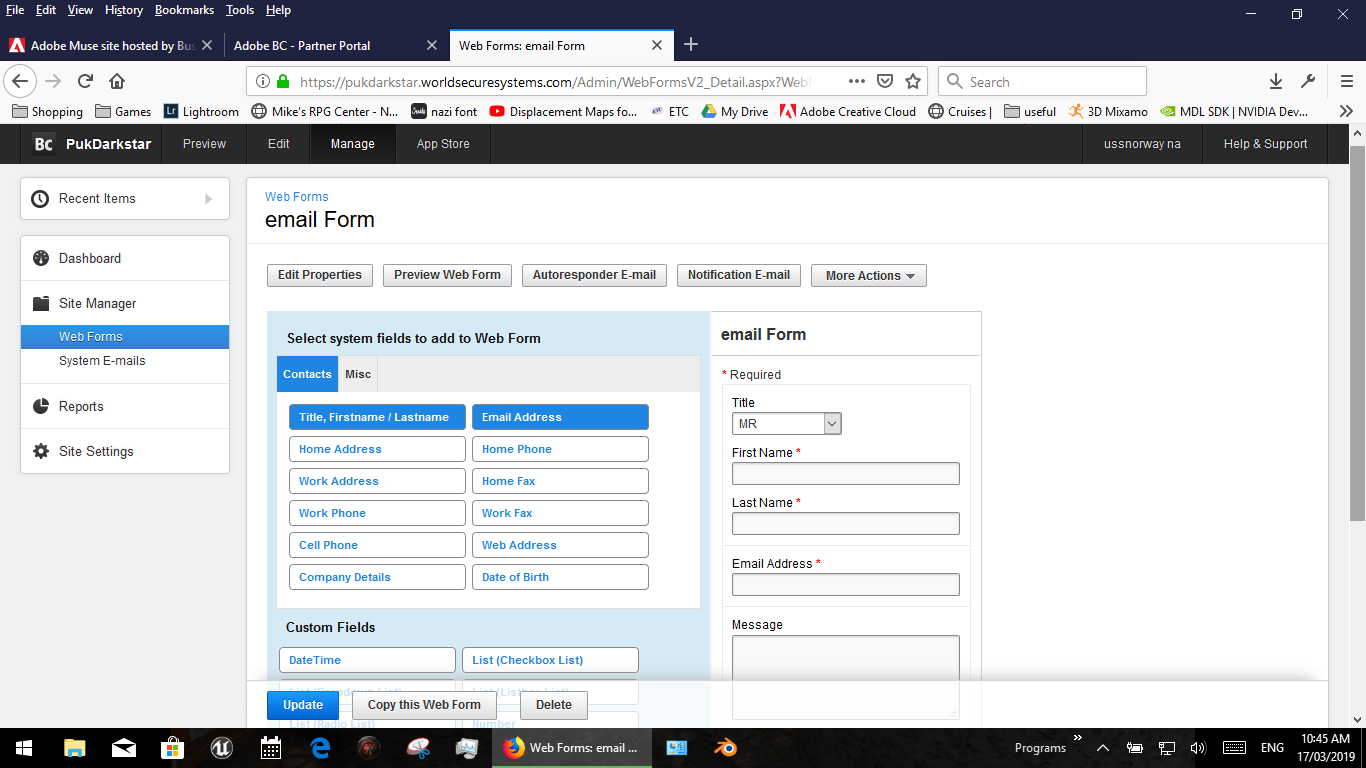Open System E-mails in the sidebar
The height and width of the screenshot is (768, 1366).
102,361
